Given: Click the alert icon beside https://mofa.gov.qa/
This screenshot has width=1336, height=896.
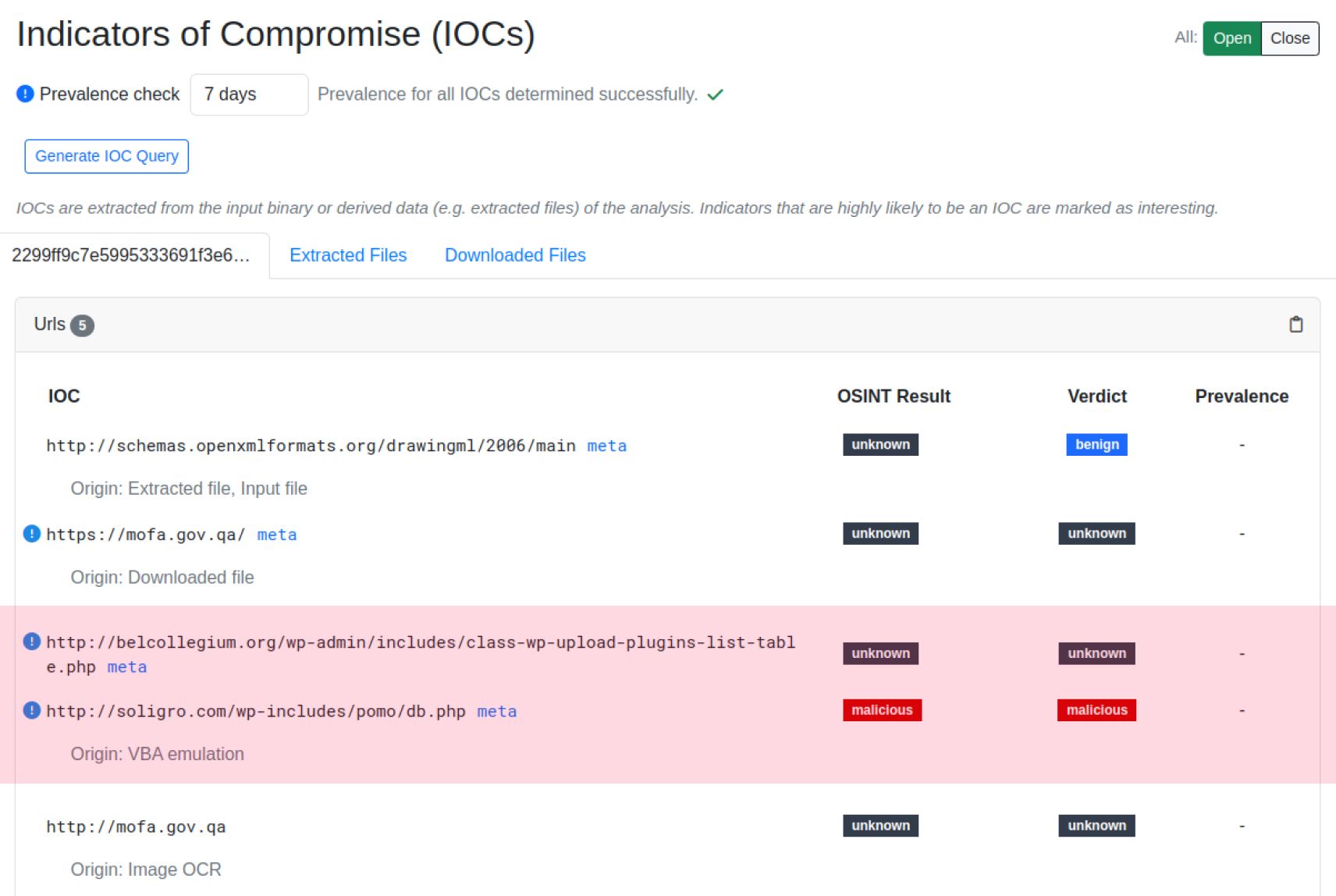Looking at the screenshot, I should 31,534.
